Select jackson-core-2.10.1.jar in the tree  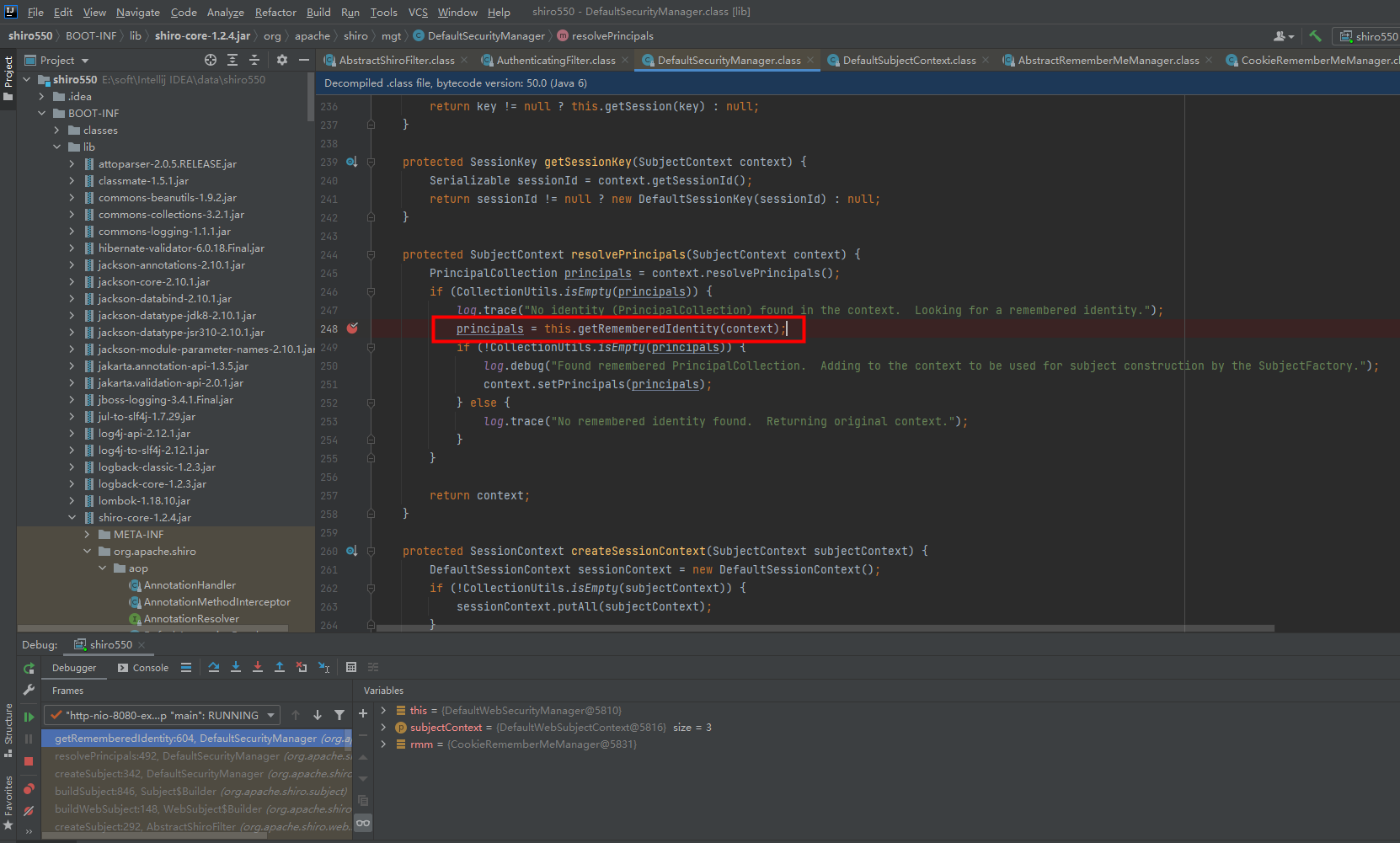point(154,281)
